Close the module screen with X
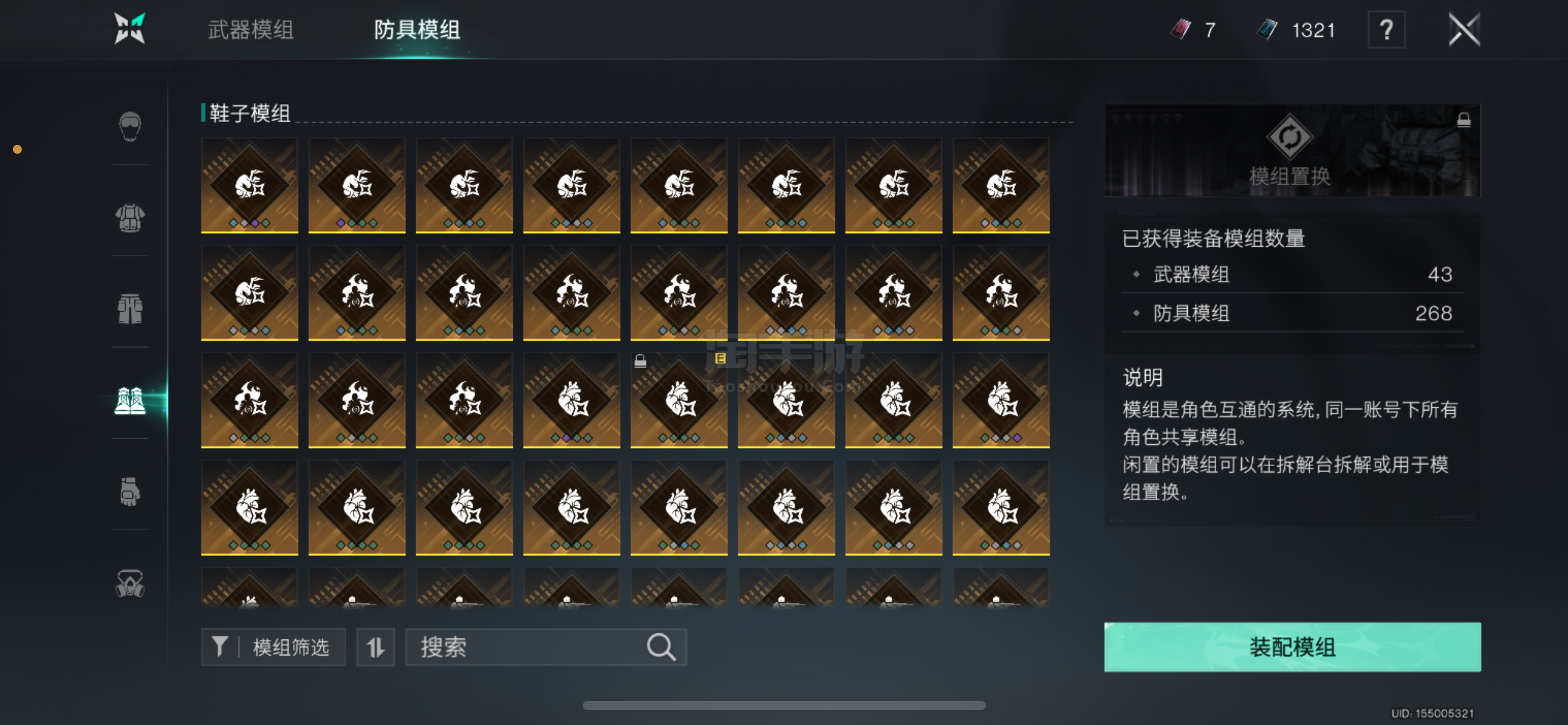 click(1464, 30)
